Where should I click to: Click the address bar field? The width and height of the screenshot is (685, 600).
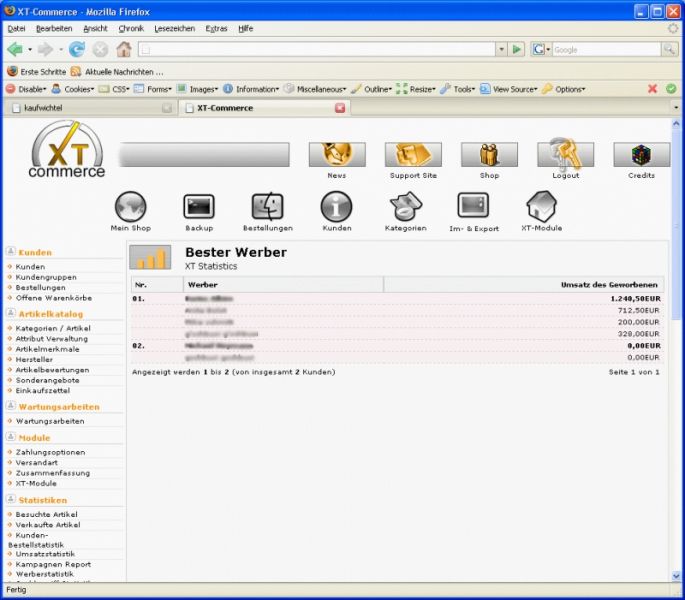click(317, 49)
